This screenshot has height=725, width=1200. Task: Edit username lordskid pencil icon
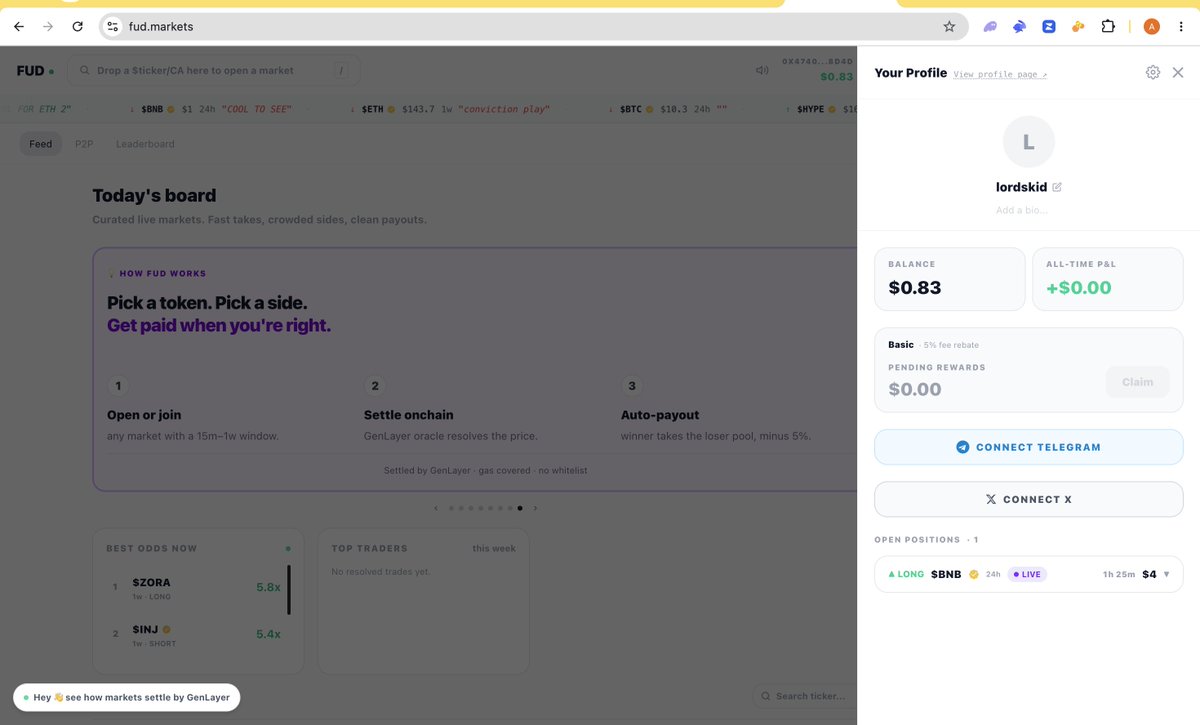[1057, 187]
